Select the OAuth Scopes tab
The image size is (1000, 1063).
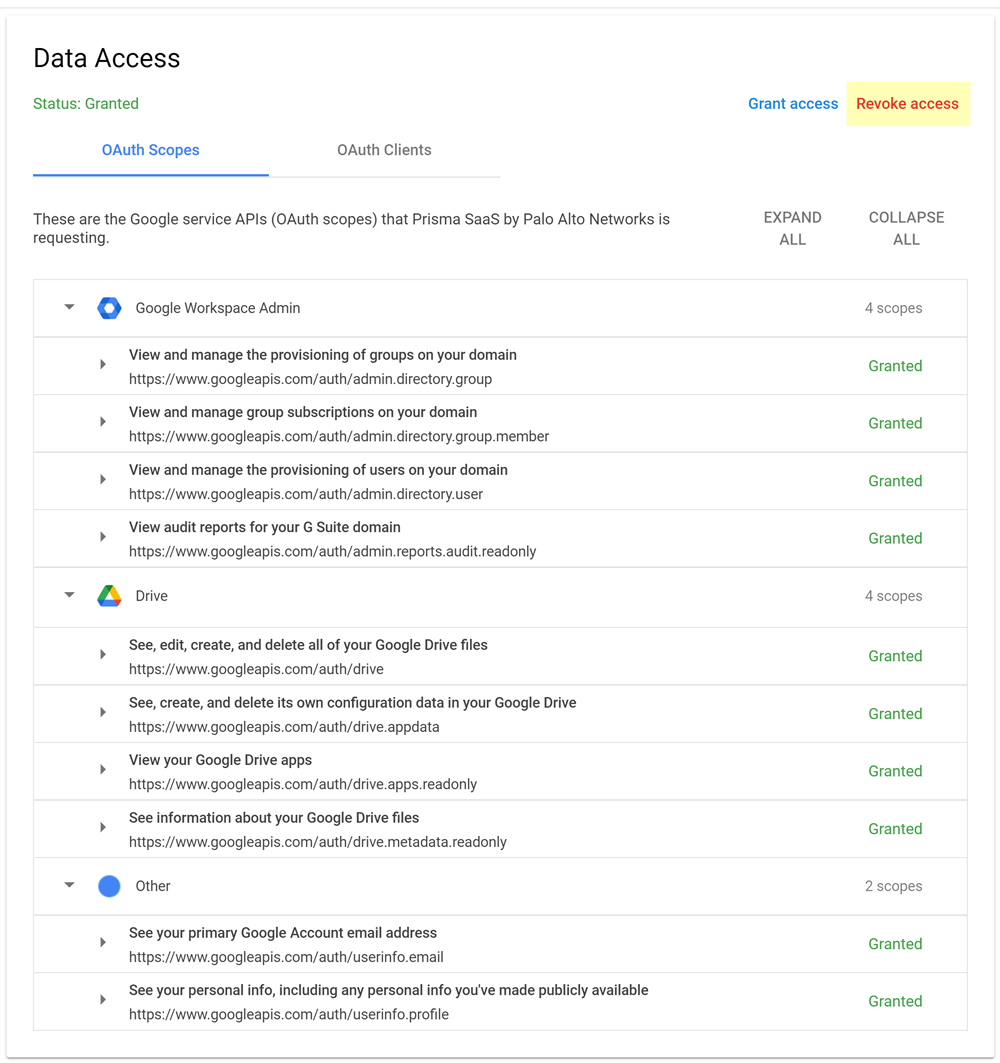click(151, 150)
